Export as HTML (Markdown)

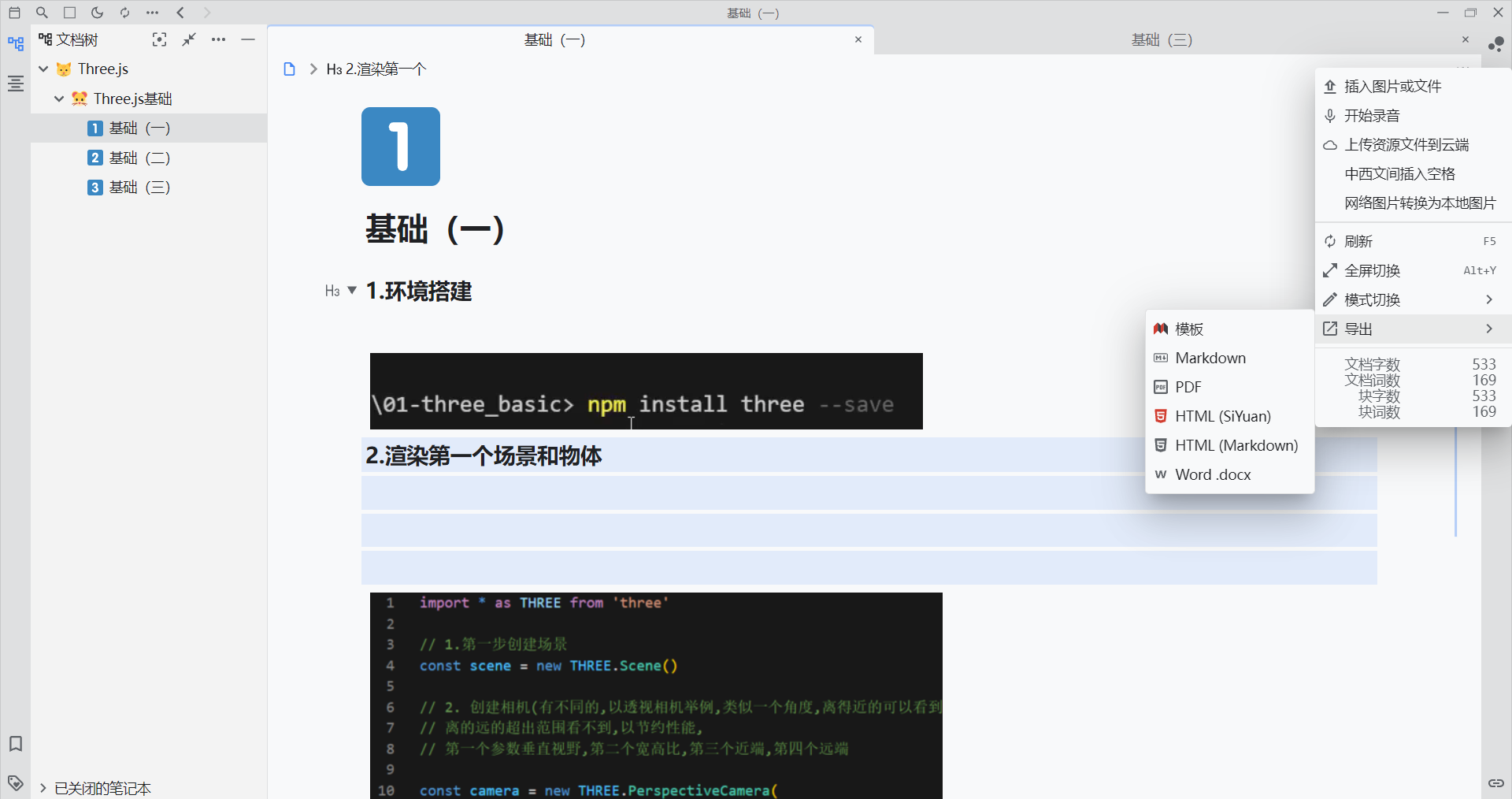1230,445
